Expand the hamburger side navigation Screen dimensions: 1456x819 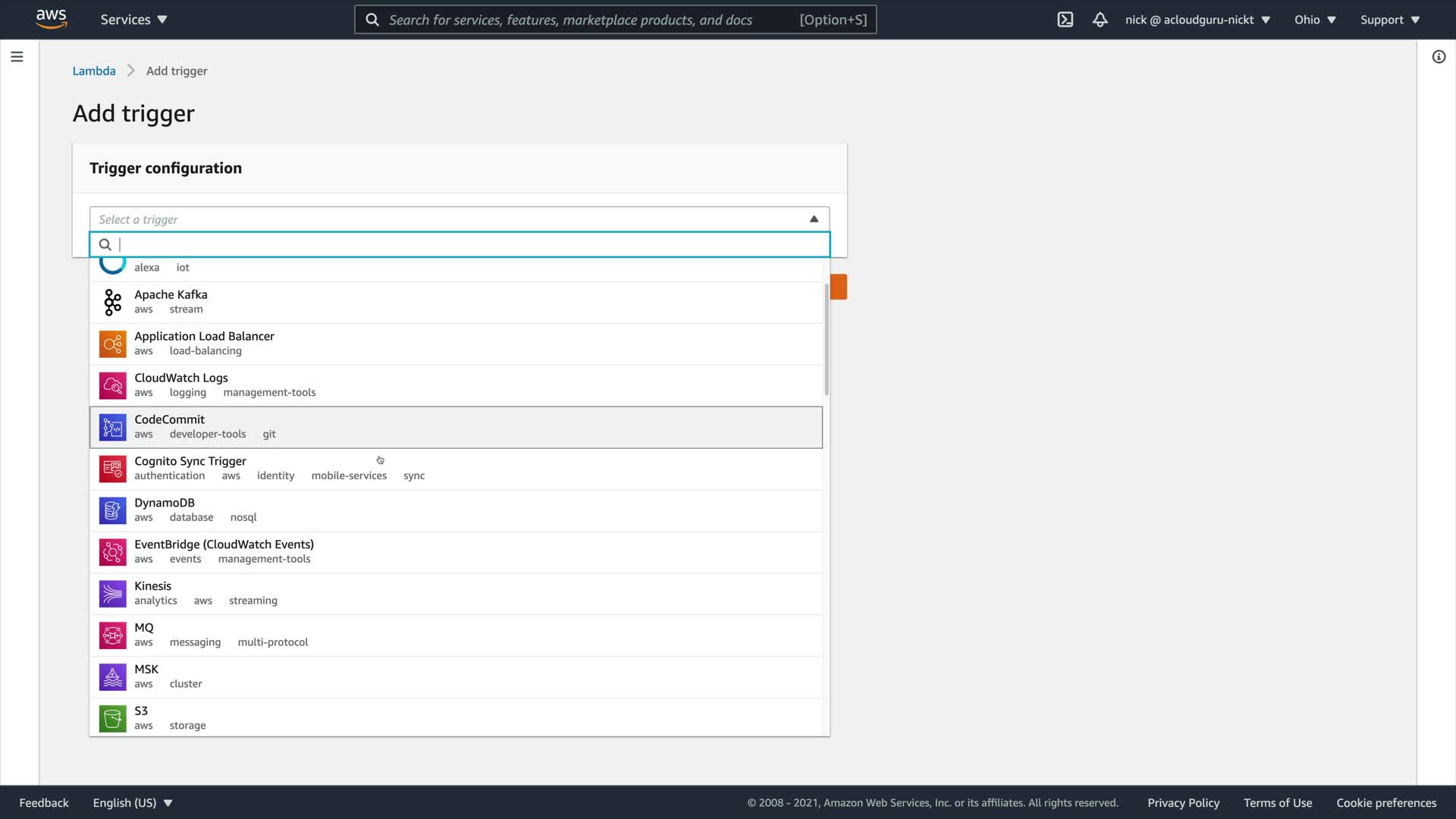pos(17,57)
